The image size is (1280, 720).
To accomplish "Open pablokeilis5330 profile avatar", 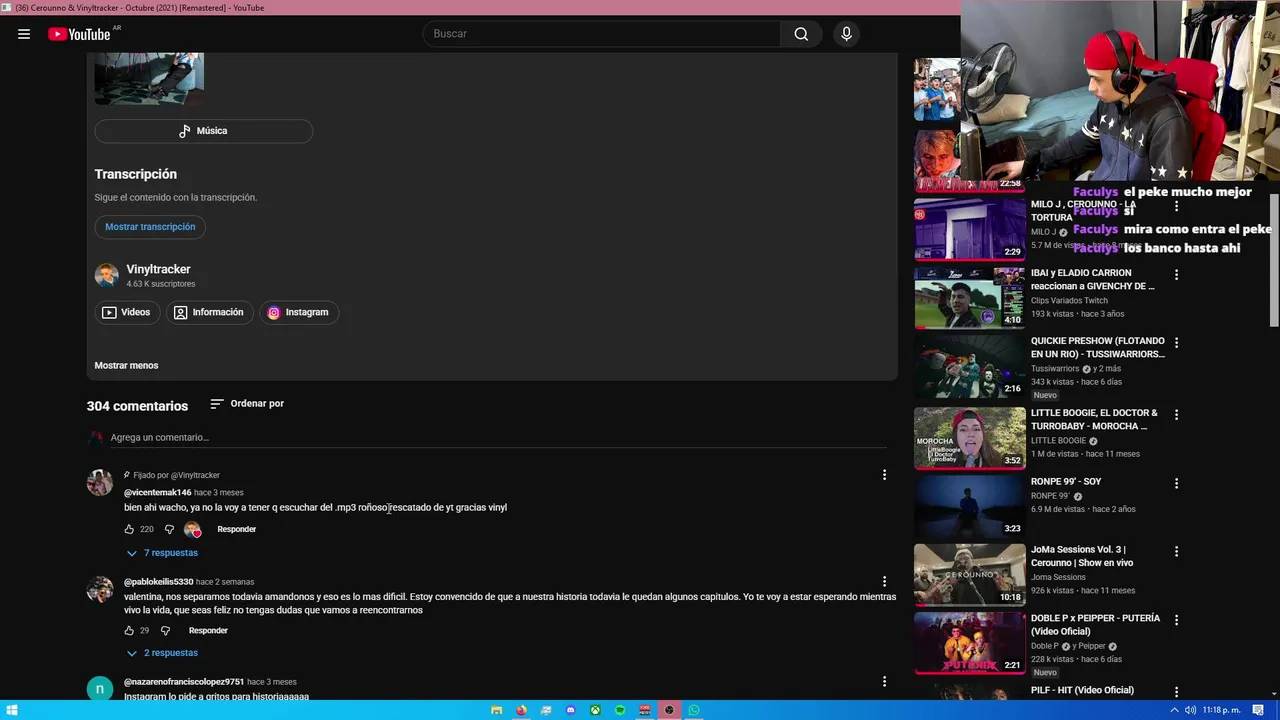I will point(100,589).
